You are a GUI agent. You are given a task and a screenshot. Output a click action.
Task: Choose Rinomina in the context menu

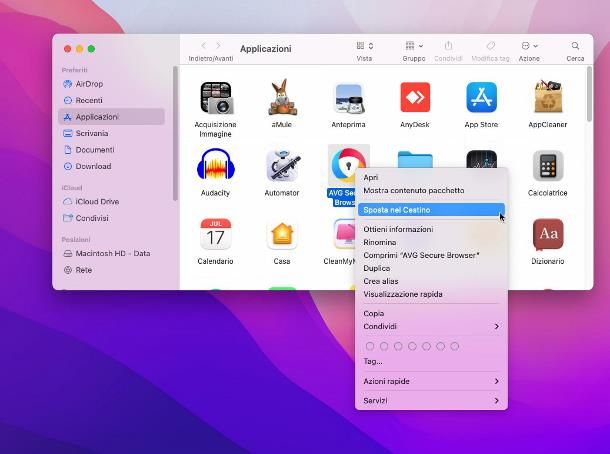431,242
